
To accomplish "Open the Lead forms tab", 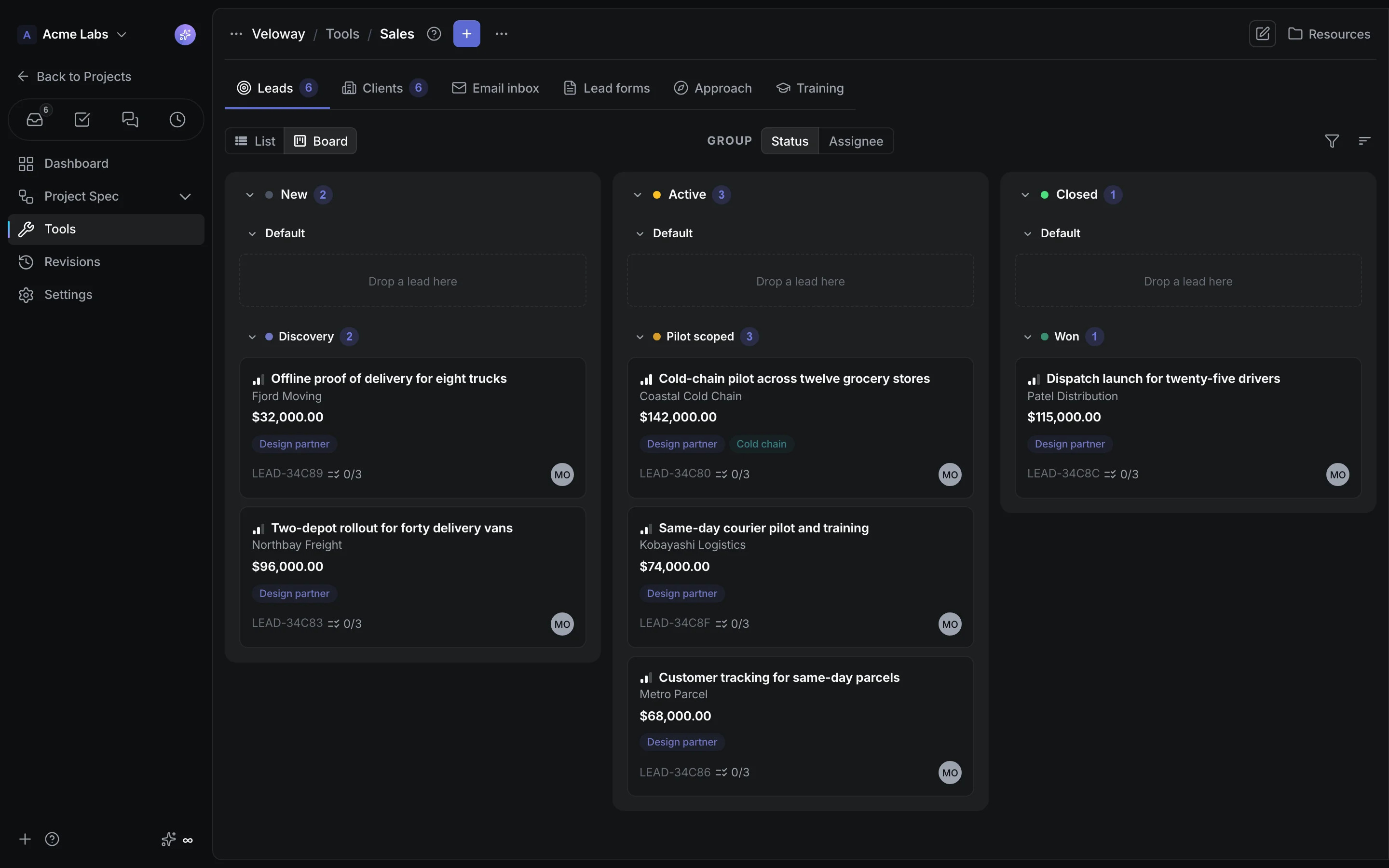I will pyautogui.click(x=607, y=88).
